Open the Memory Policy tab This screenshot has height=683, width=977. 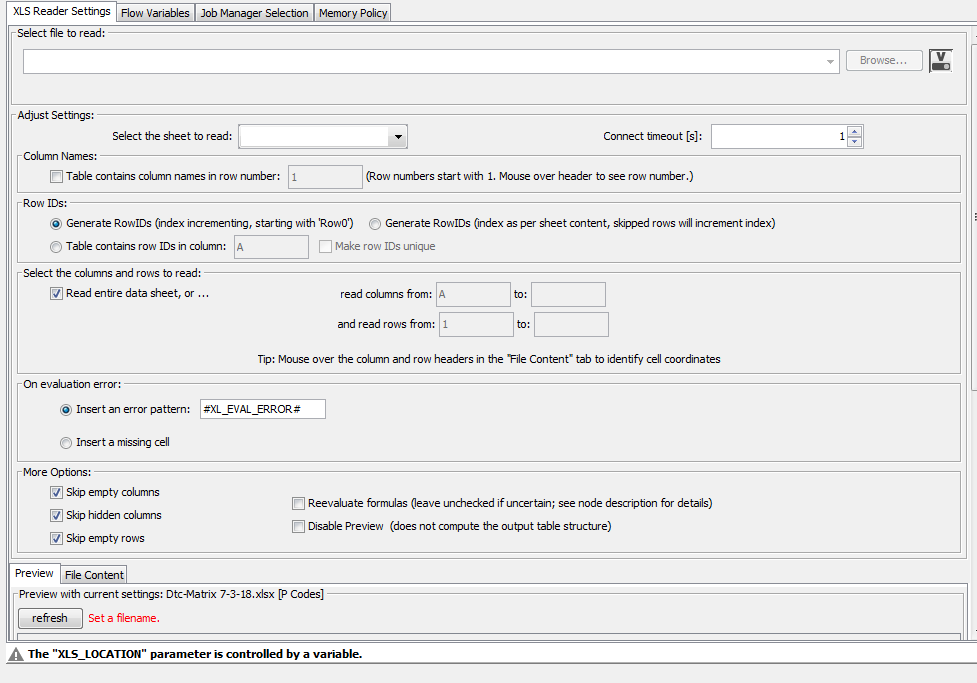click(352, 13)
